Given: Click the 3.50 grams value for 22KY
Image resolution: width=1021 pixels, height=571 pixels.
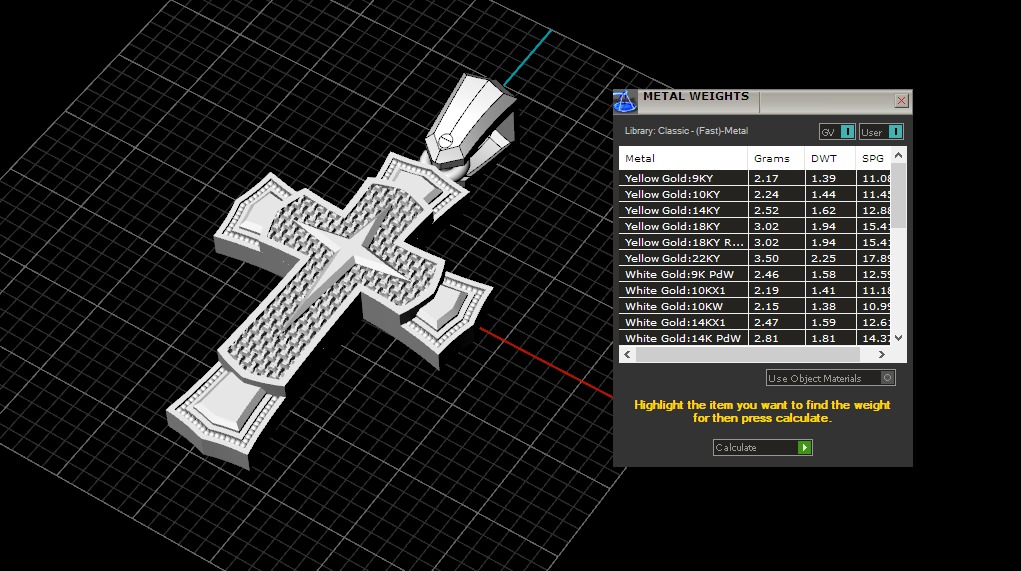Looking at the screenshot, I should 766,258.
